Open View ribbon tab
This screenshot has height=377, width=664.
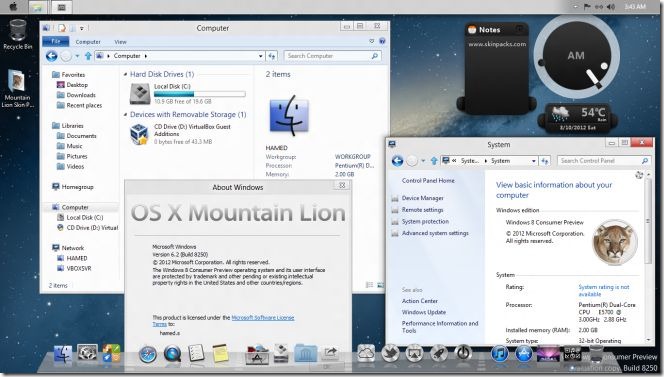120,42
